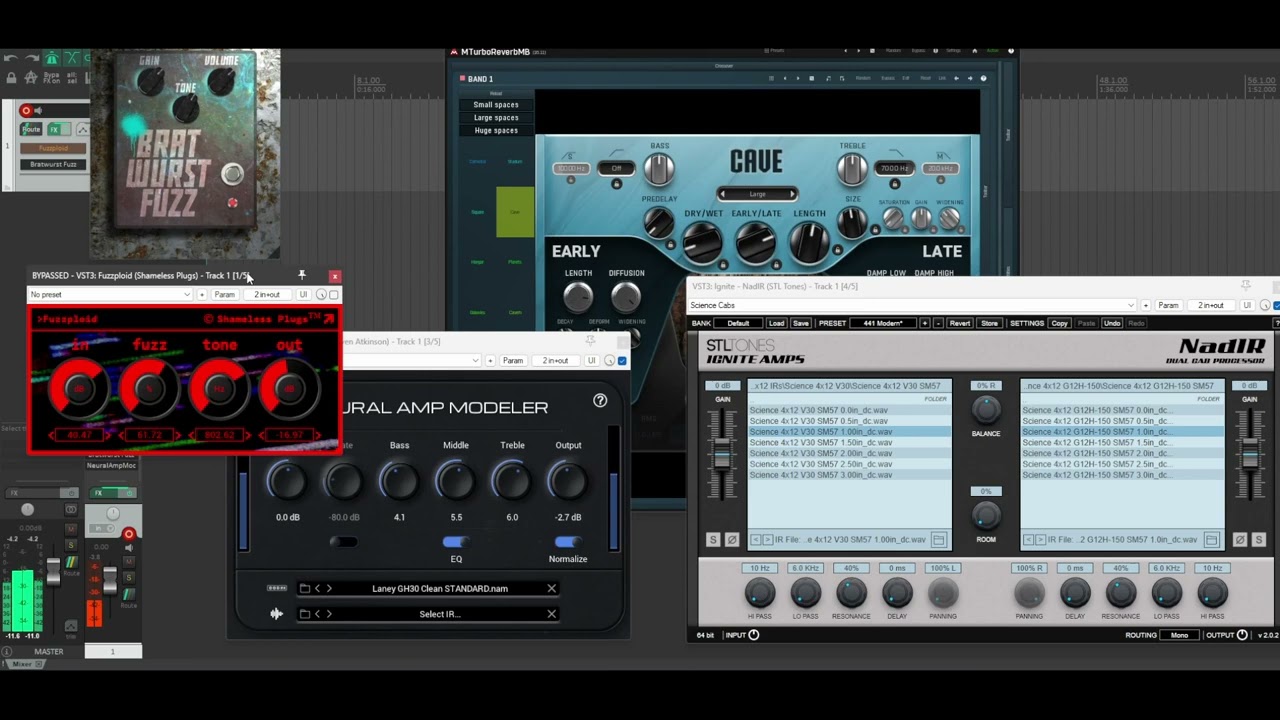1280x720 pixels.
Task: Toggle the noise gate switch in Neural Amp Modeler
Action: (x=343, y=542)
